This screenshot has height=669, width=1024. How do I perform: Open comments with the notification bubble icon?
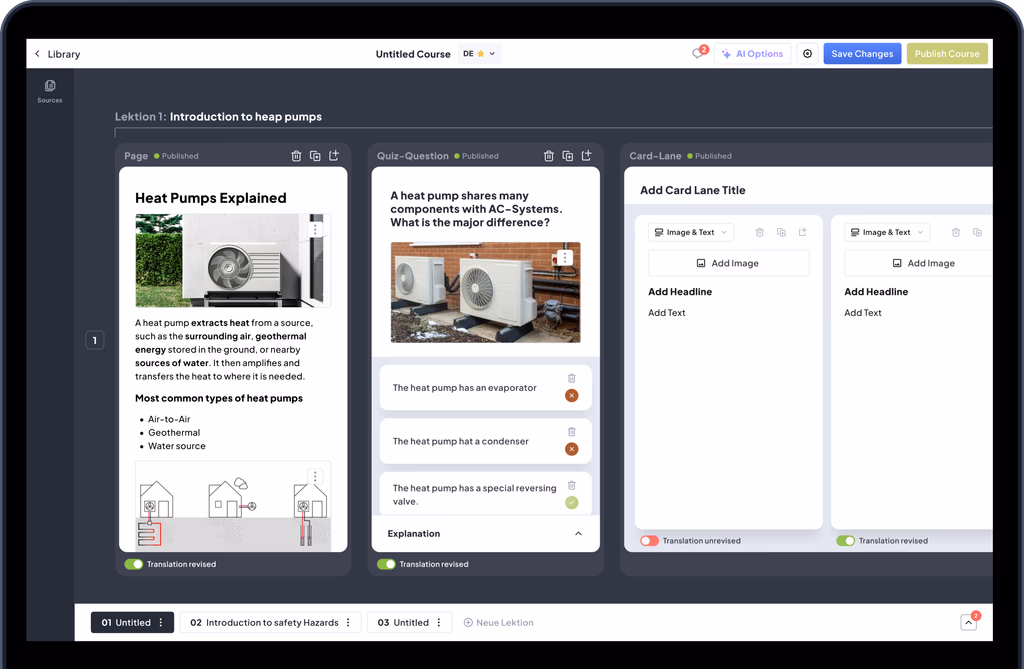[699, 54]
